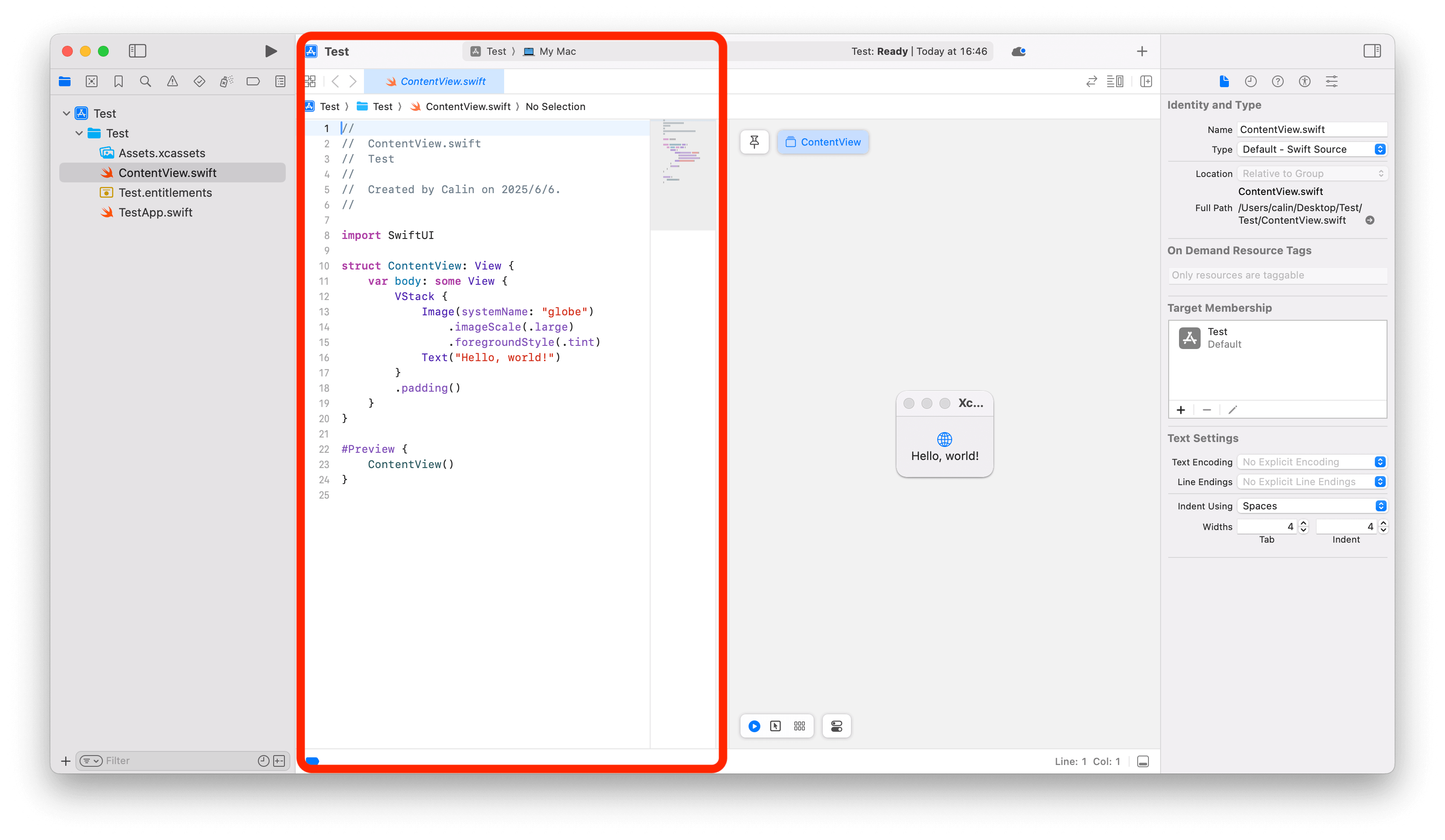Toggle recent files filter in the navigator
The image size is (1445, 840).
point(263,761)
